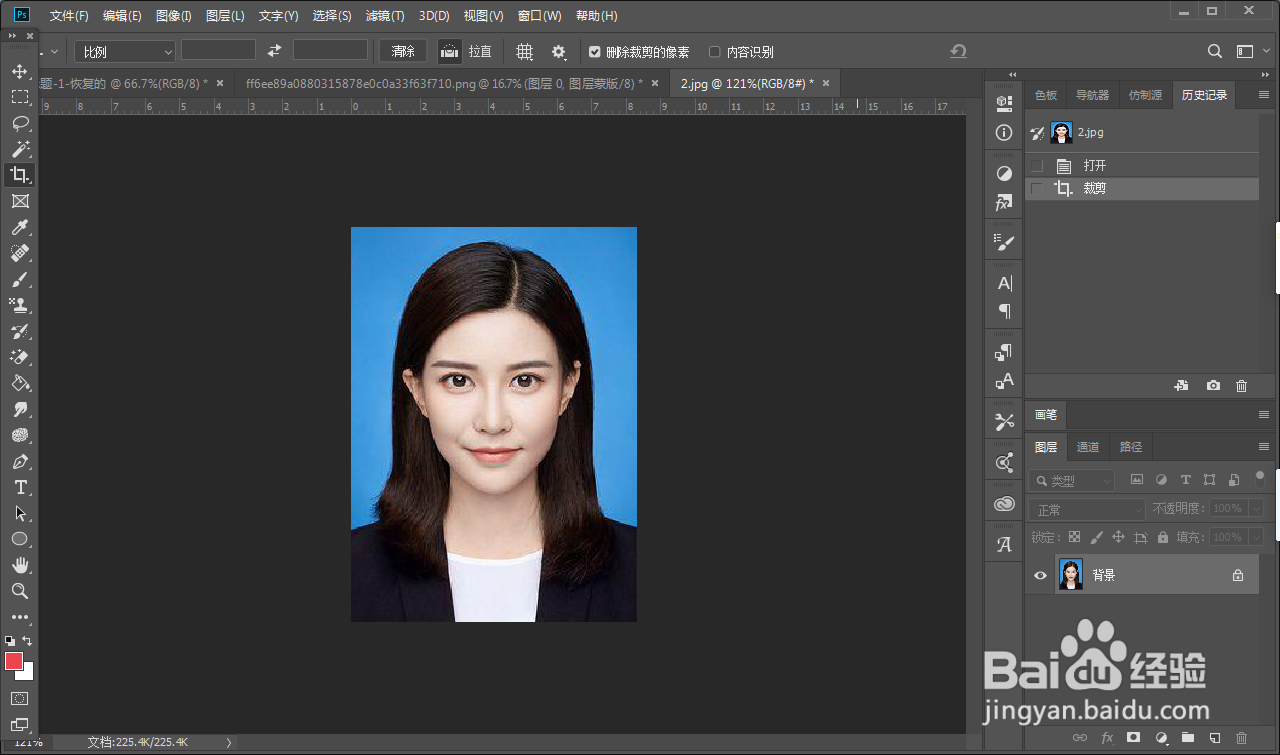This screenshot has width=1280, height=755.
Task: Select the Move tool
Action: (x=20, y=71)
